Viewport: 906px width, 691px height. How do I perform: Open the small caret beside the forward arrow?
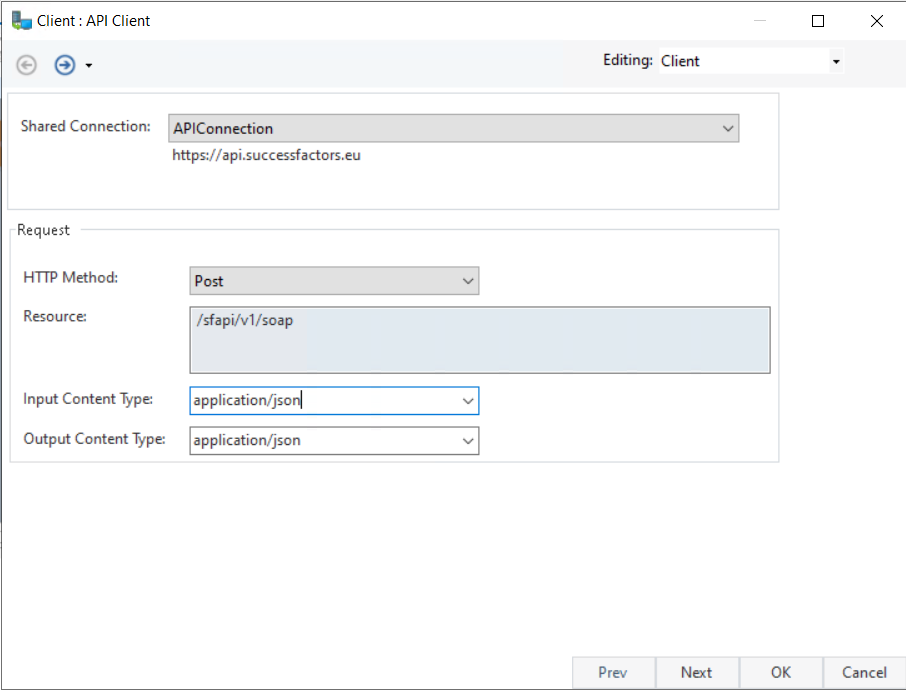pyautogui.click(x=89, y=66)
